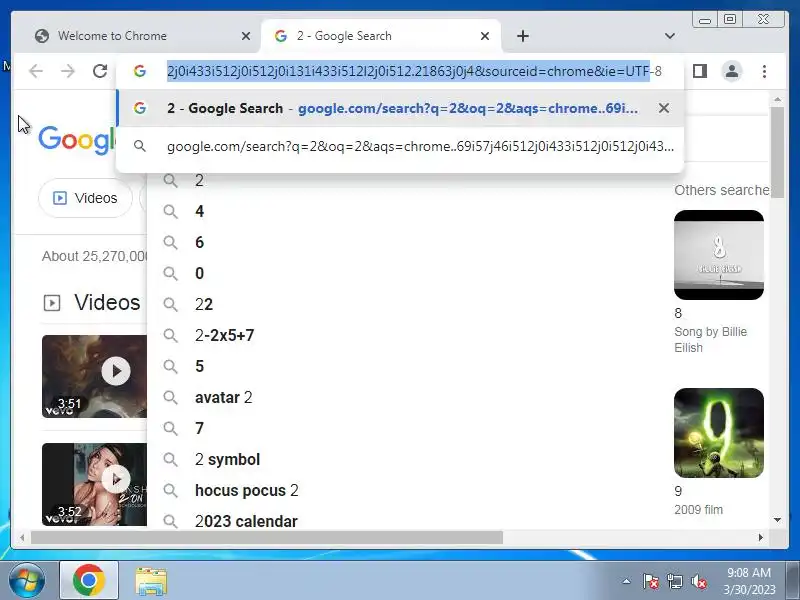Expand the tab search chevron
The height and width of the screenshot is (600, 800).
coord(670,36)
